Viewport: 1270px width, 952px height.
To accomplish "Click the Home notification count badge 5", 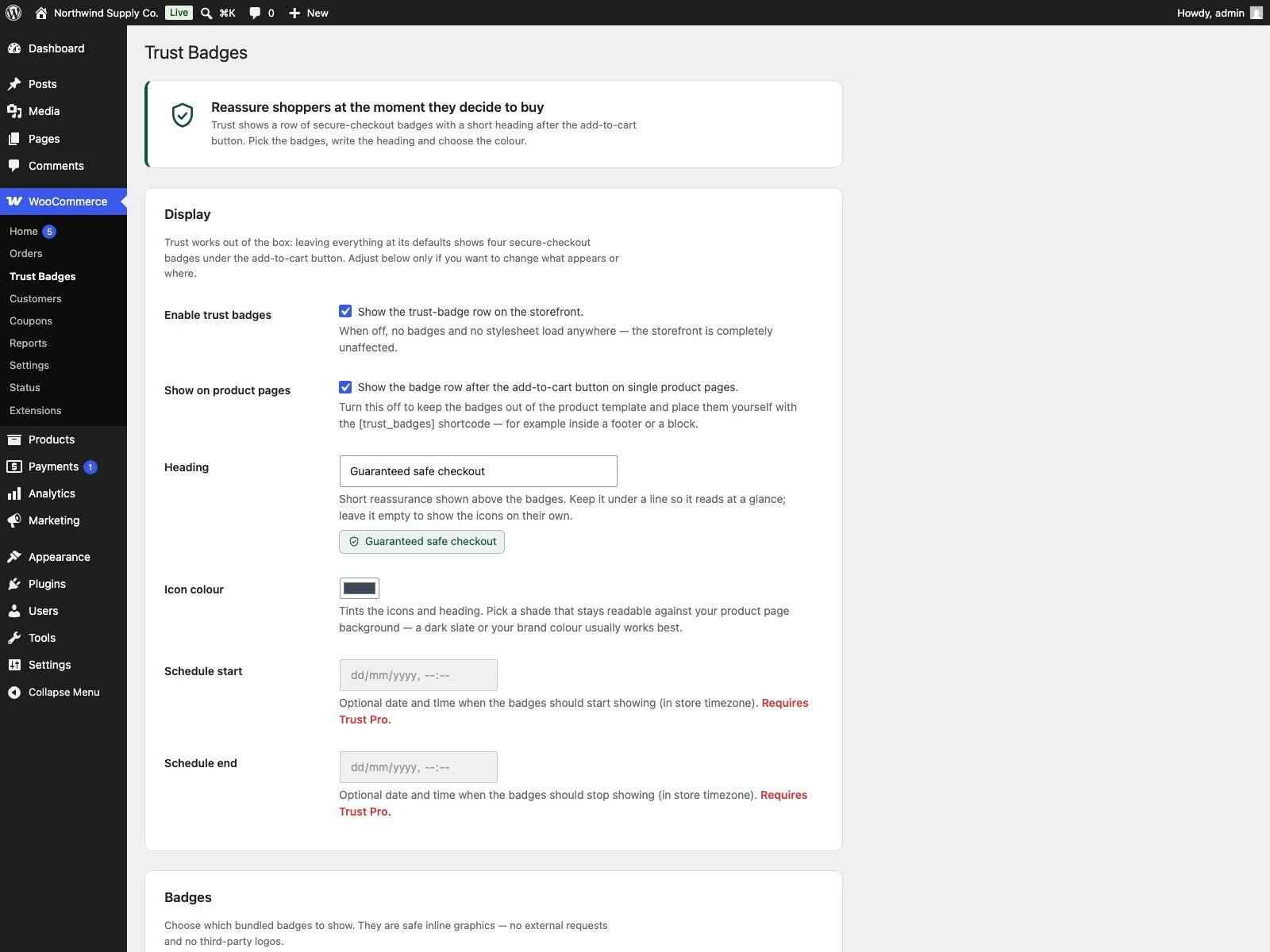I will point(49,232).
